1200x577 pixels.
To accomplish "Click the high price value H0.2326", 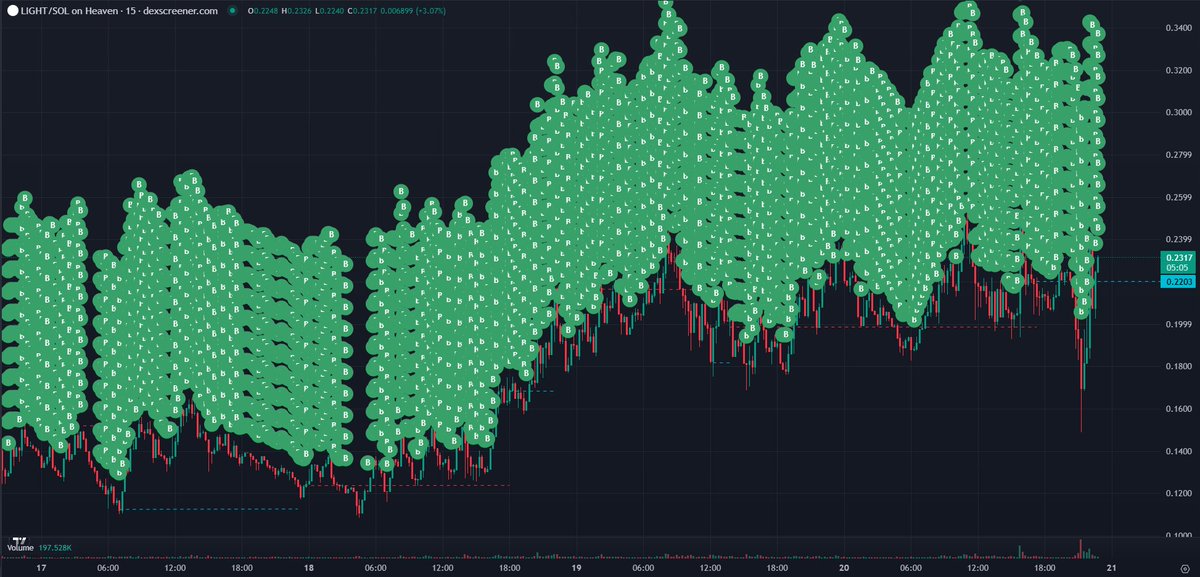I will (x=298, y=10).
